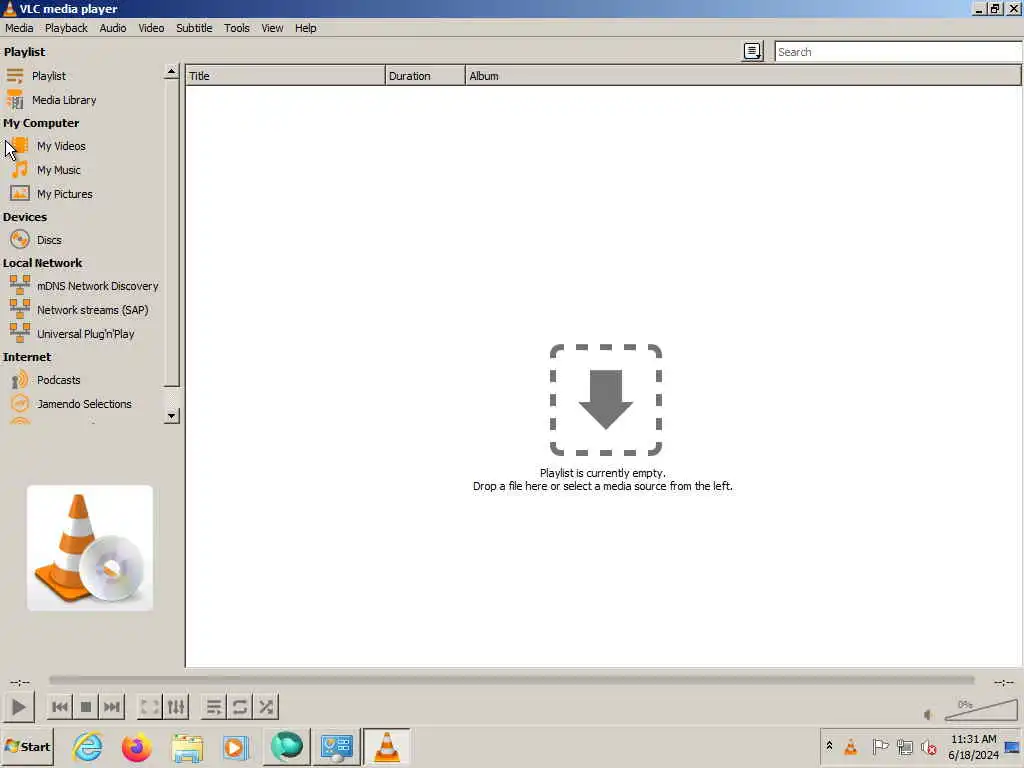Open the Subtitle menu
Viewport: 1024px width, 768px height.
tap(194, 28)
